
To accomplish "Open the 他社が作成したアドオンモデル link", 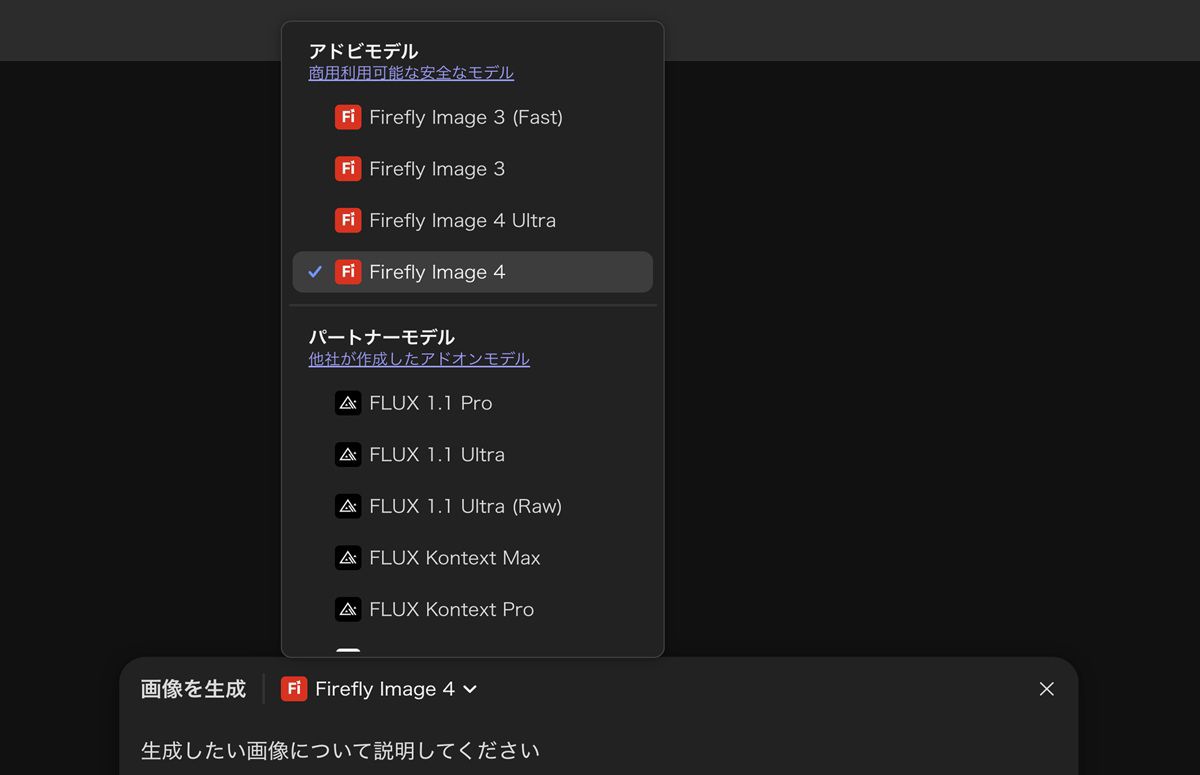I will point(419,359).
